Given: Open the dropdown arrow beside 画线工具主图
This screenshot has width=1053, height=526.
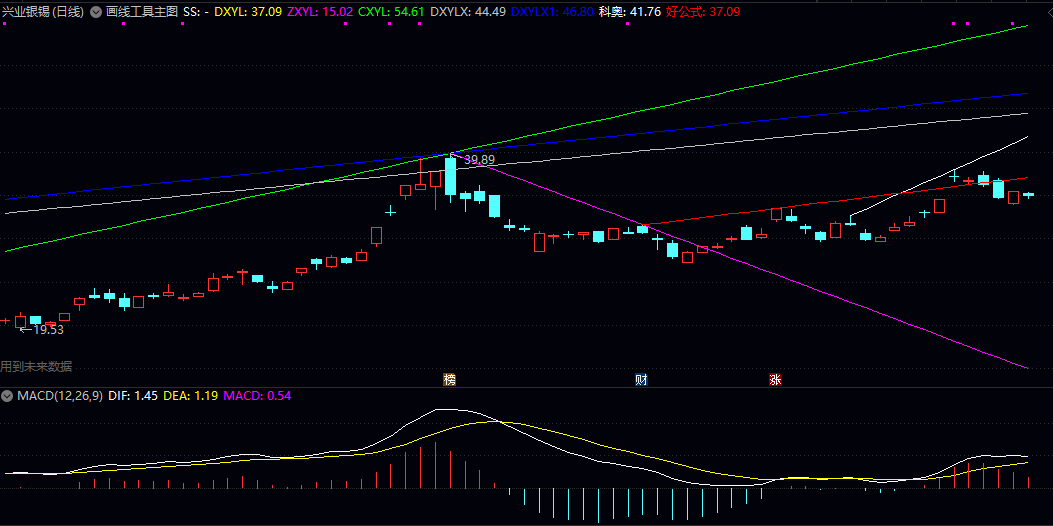Looking at the screenshot, I should tap(96, 11).
